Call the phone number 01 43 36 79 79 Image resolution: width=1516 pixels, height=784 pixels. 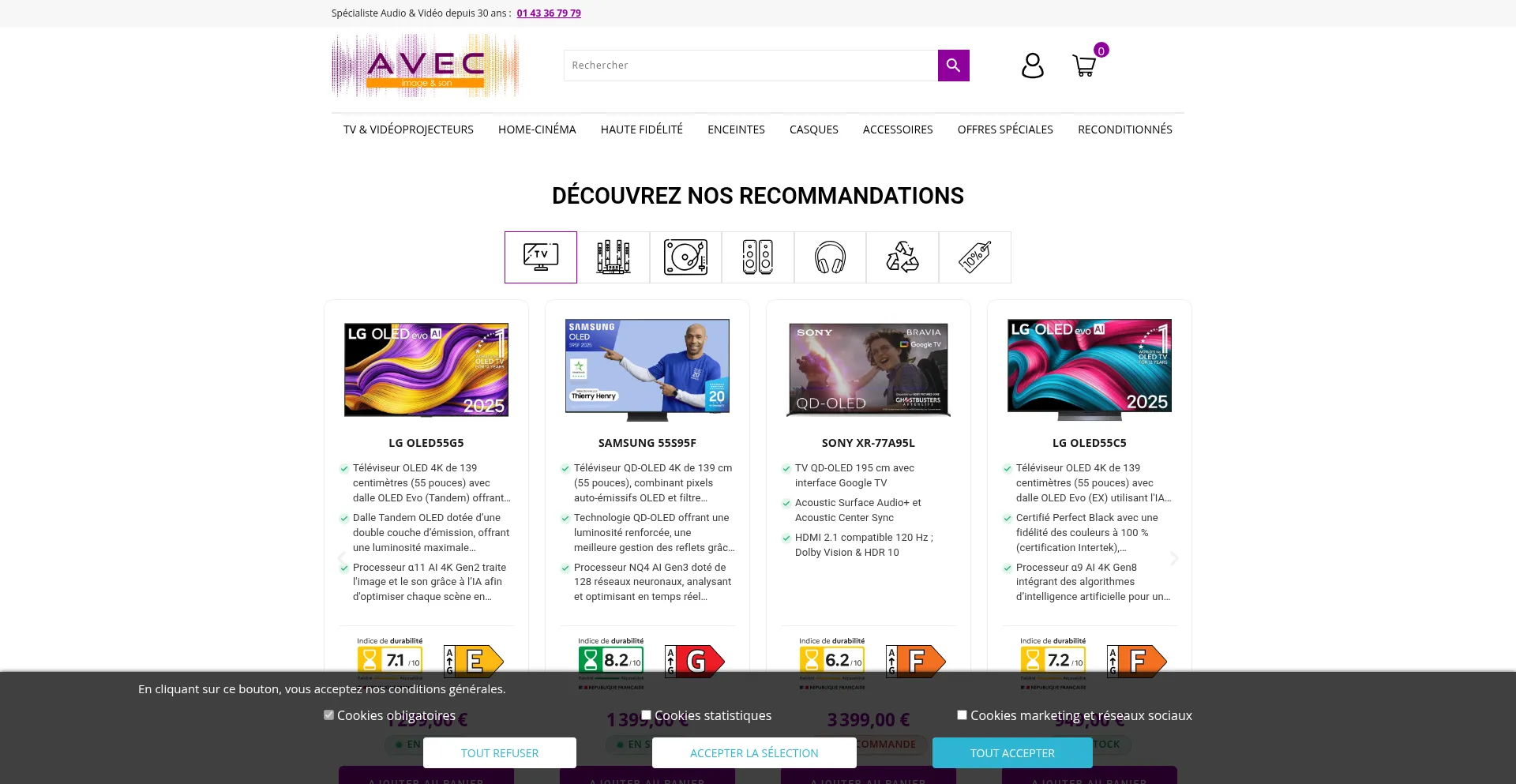pyautogui.click(x=549, y=13)
